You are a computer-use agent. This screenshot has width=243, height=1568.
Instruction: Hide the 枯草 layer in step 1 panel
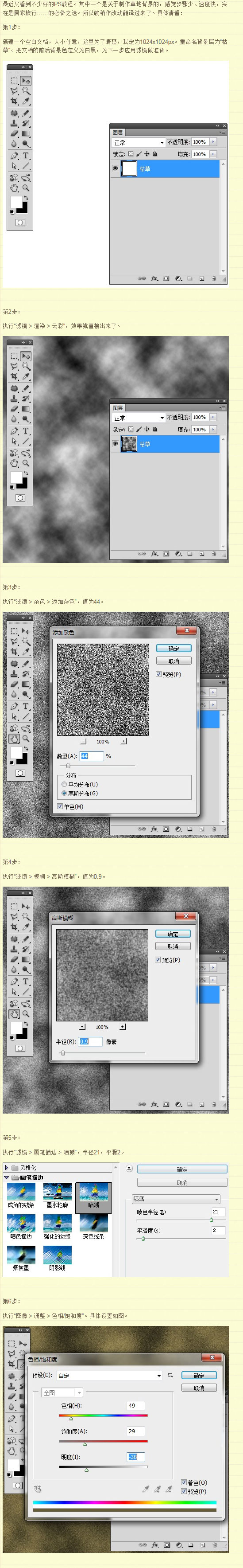coord(115,168)
